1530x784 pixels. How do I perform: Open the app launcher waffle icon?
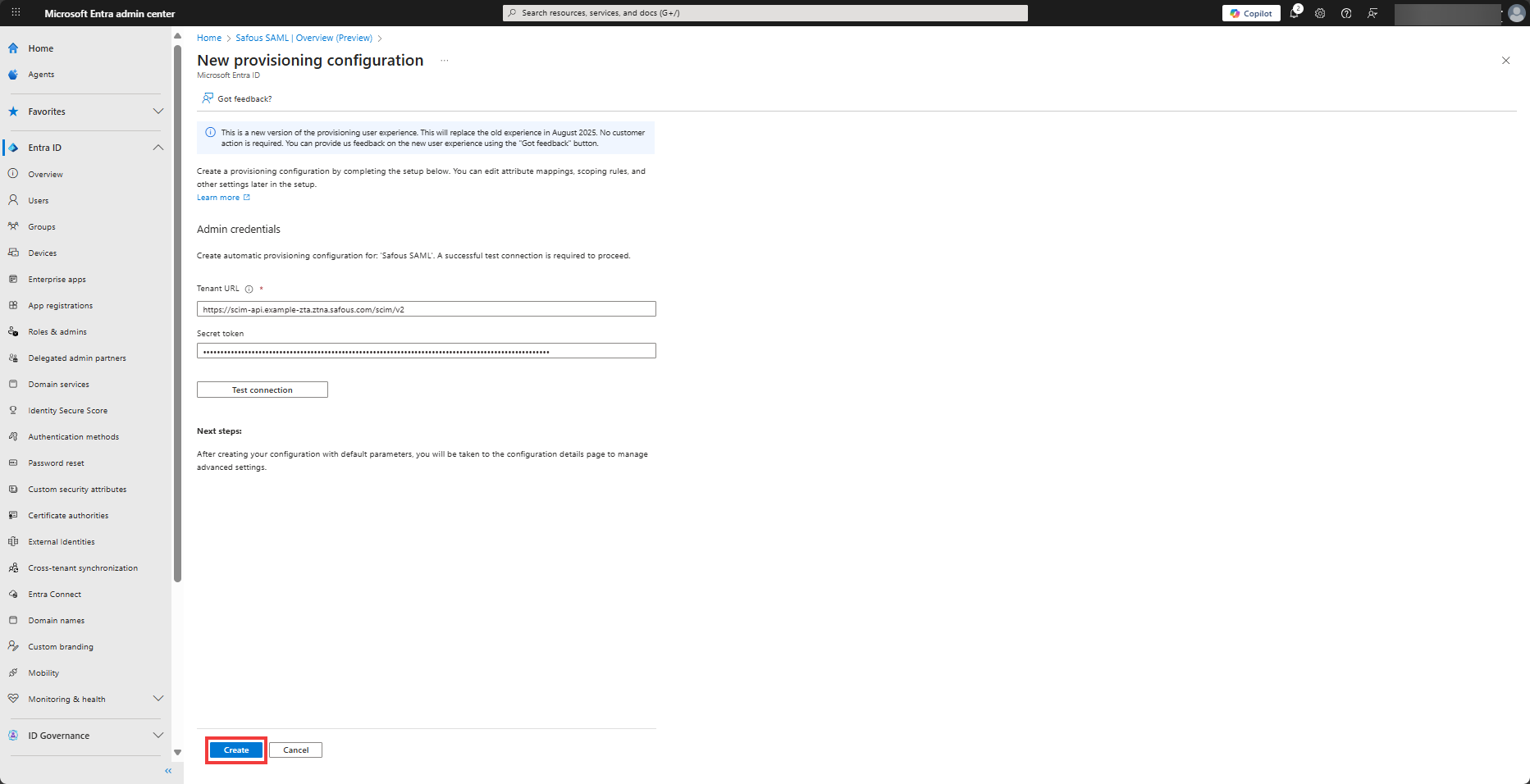coord(16,13)
